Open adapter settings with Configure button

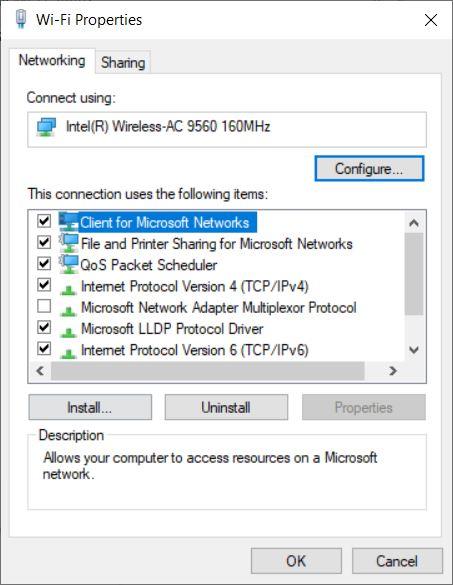pos(369,169)
